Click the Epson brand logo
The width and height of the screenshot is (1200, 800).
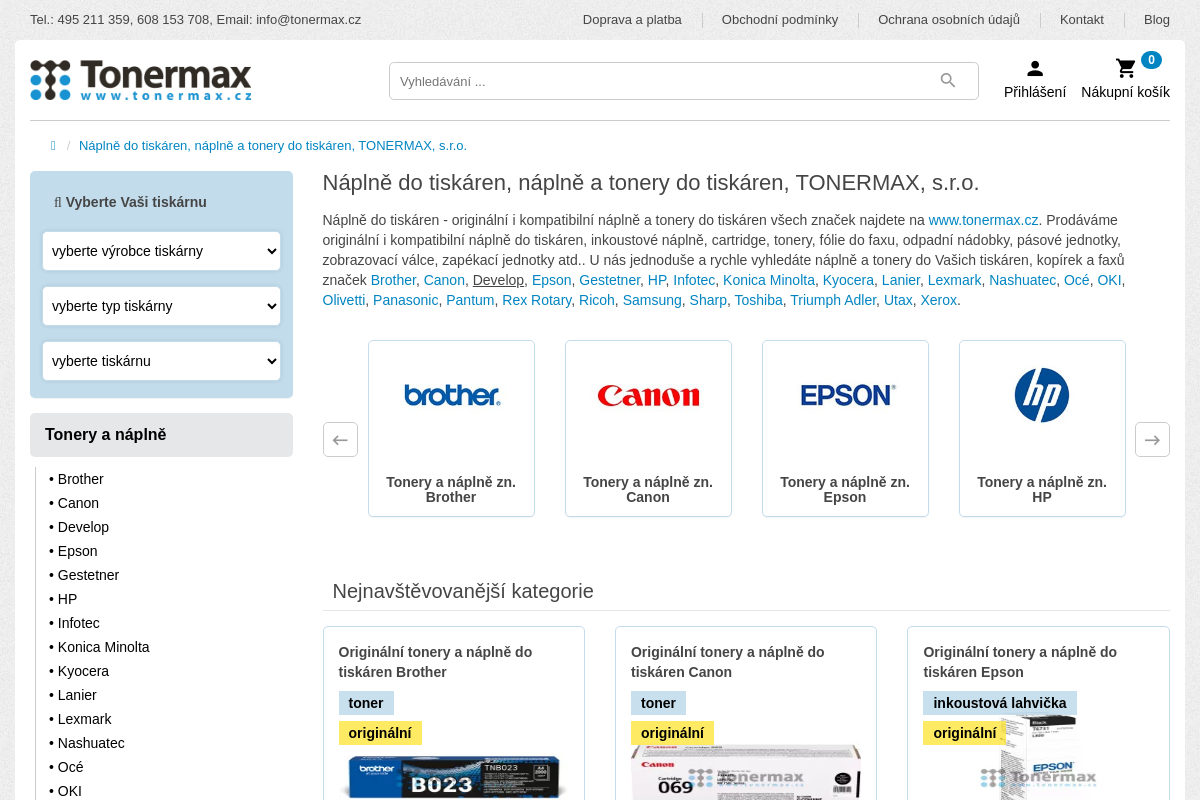tap(847, 395)
